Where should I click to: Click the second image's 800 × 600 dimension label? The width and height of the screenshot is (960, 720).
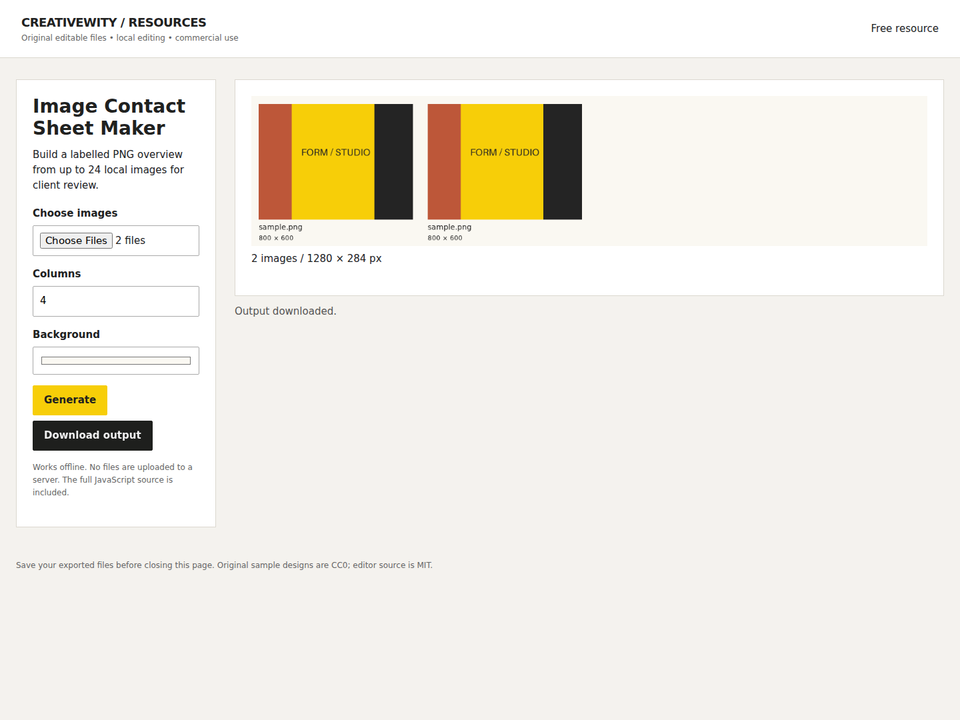tap(445, 238)
